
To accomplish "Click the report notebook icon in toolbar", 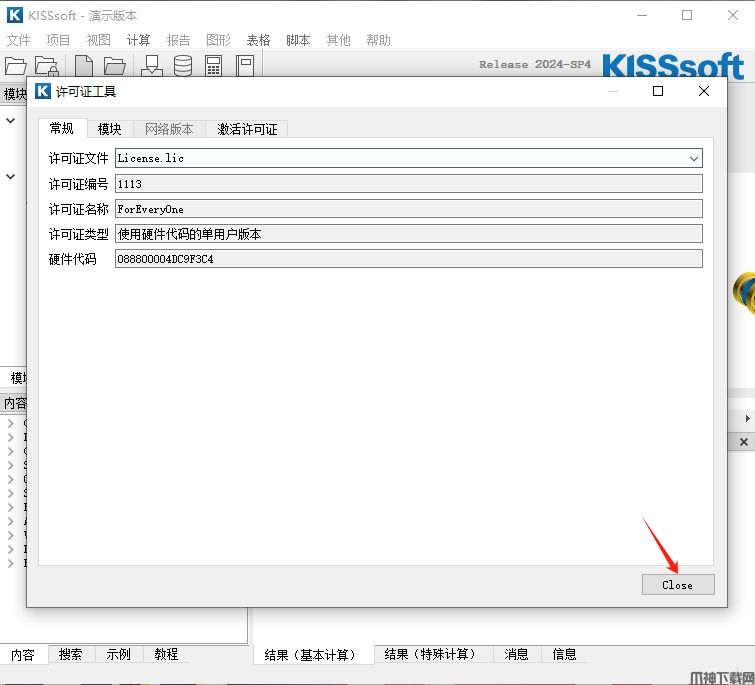I will 245,65.
